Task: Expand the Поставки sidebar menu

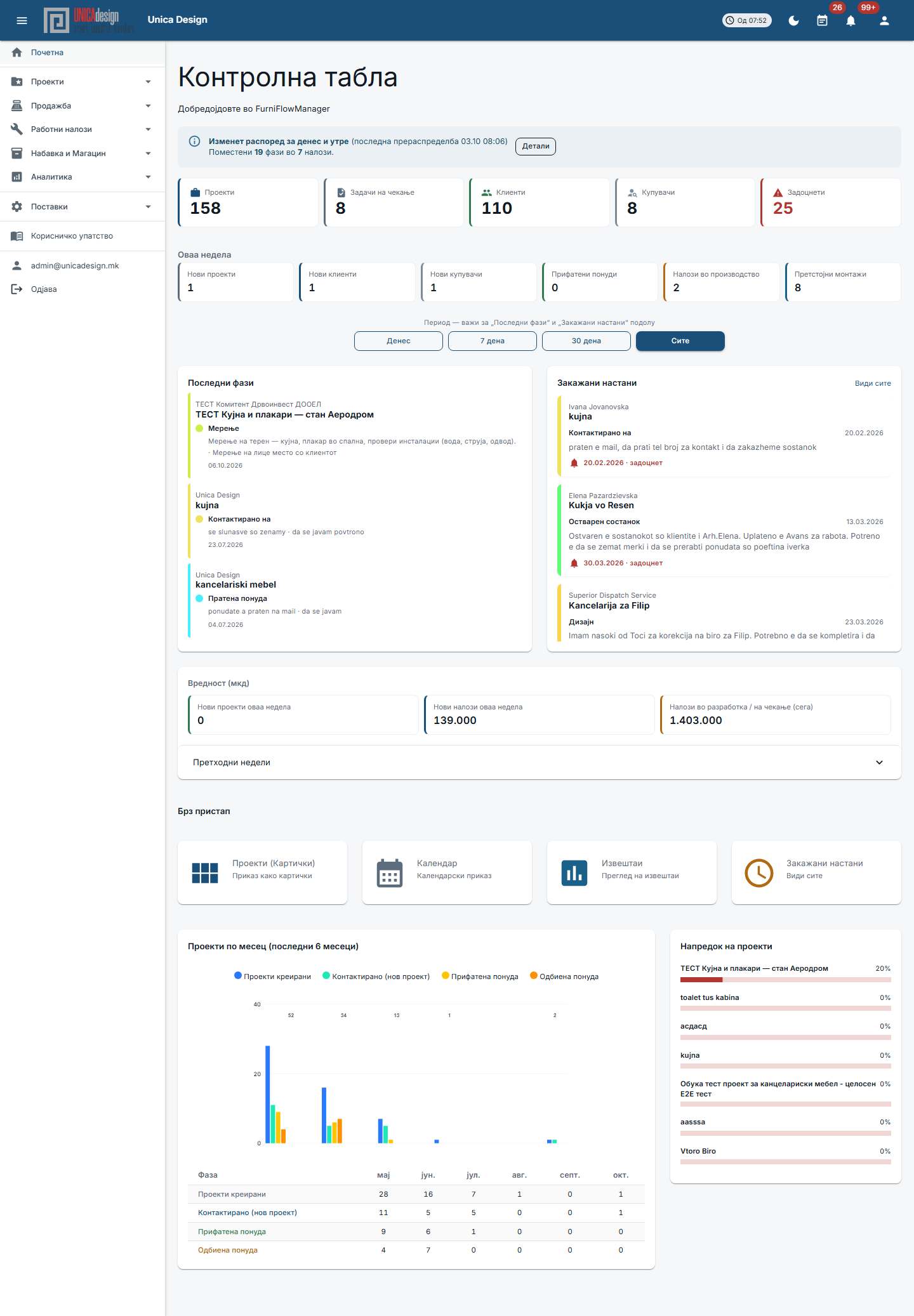Action: click(x=83, y=207)
